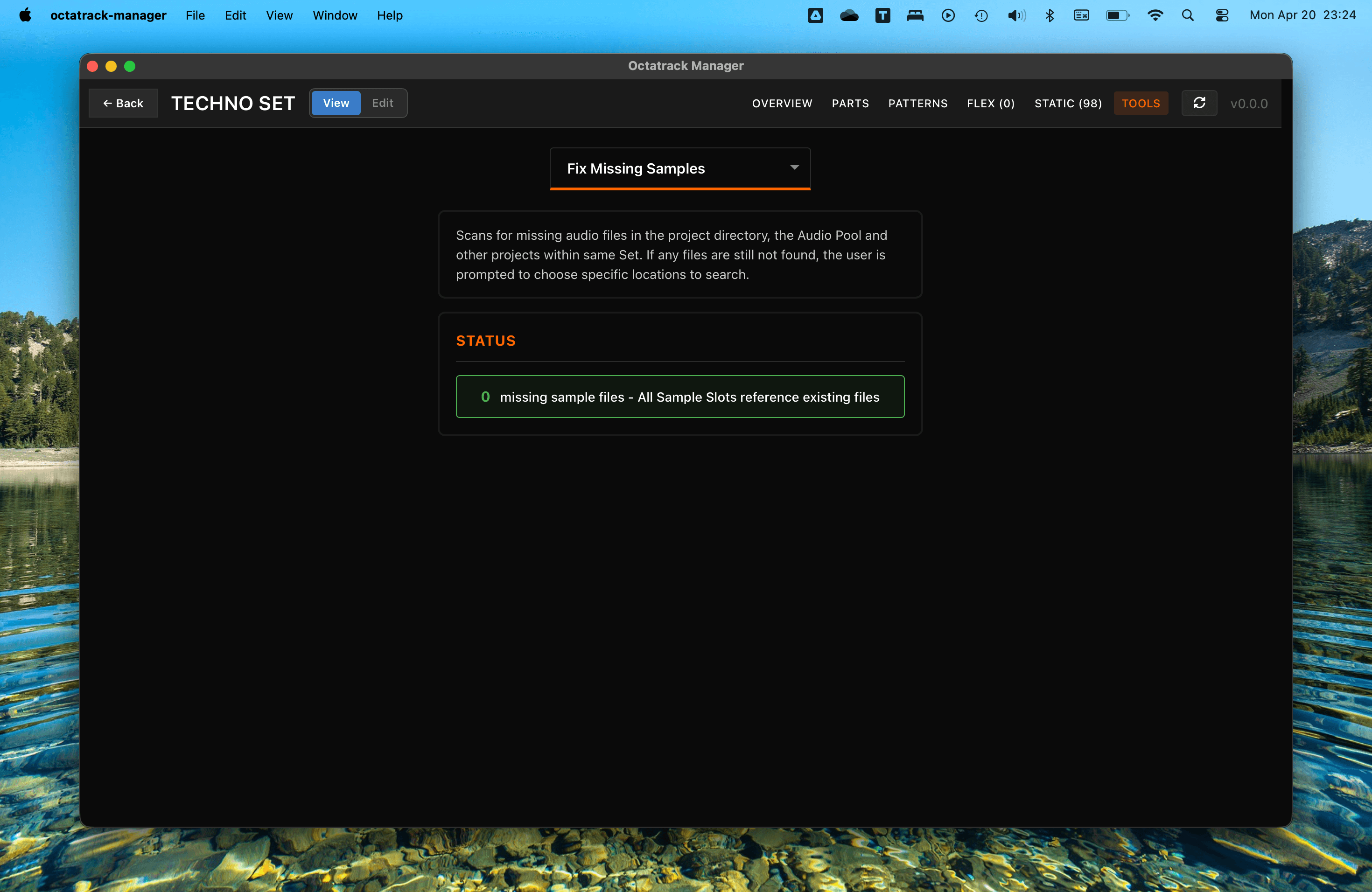Click the dropdown arrow of tool selector
This screenshot has width=1372, height=892.
point(794,167)
